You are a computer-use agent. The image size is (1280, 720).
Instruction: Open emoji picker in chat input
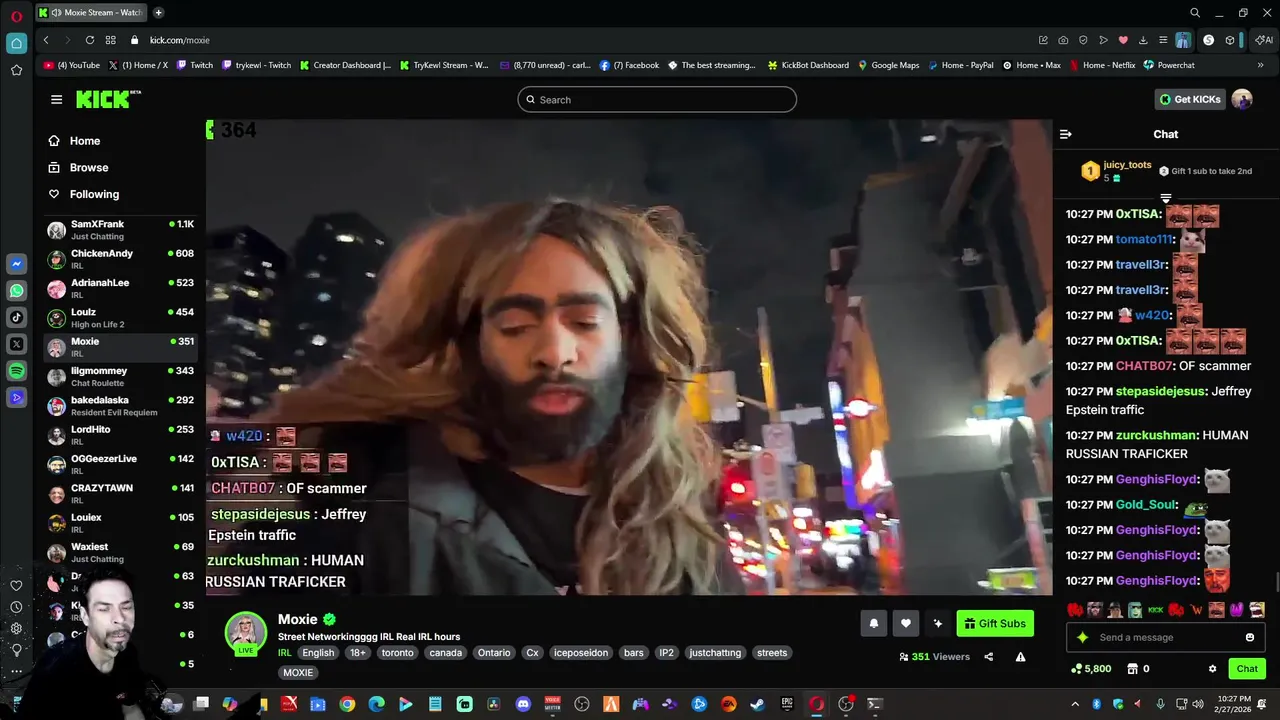coord(1249,637)
